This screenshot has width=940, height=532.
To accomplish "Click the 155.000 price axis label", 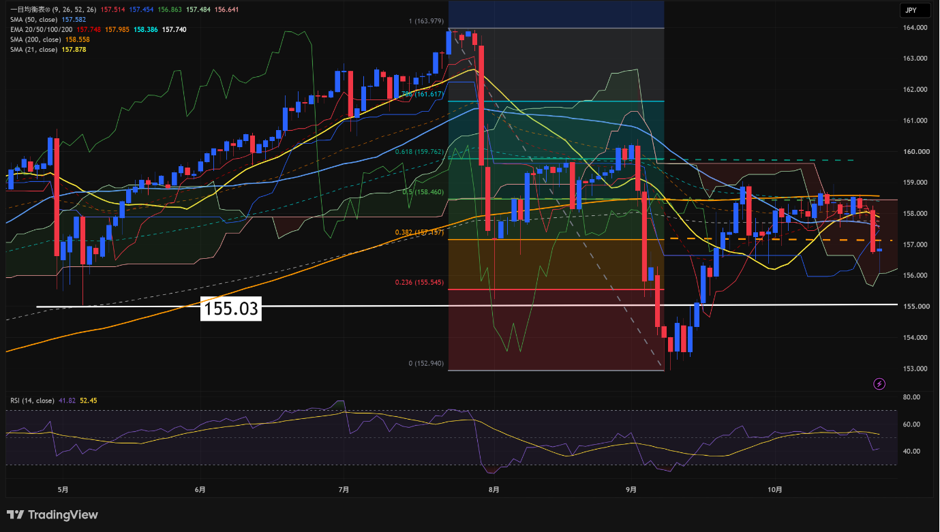I will coord(917,306).
